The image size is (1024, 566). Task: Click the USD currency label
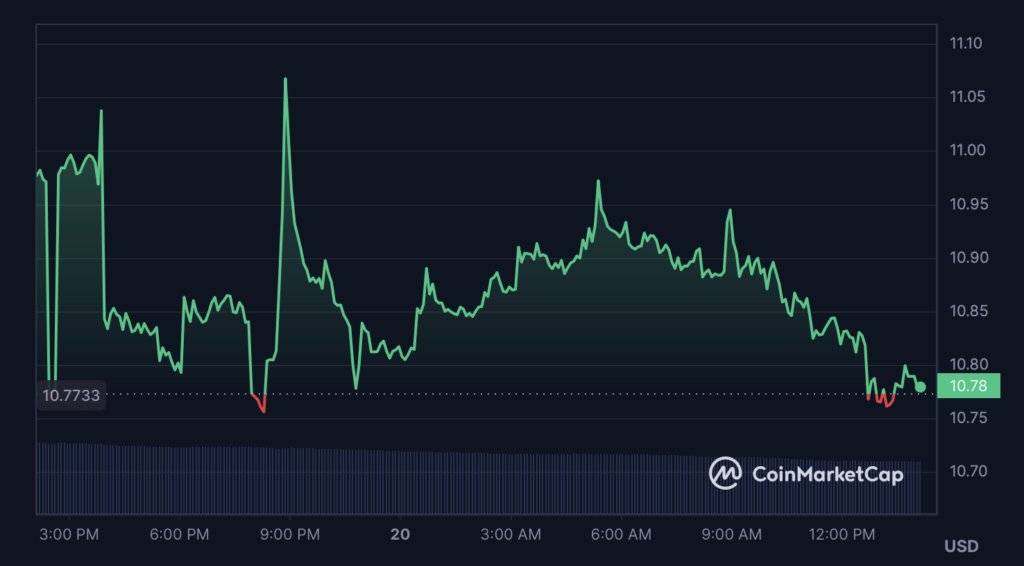(x=961, y=546)
